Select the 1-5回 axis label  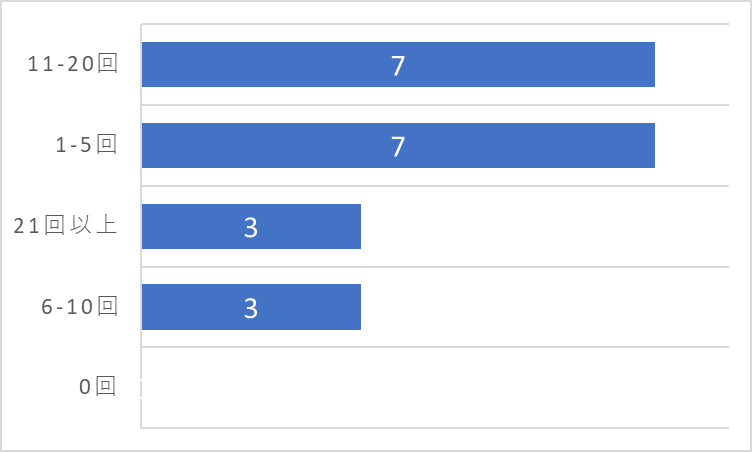pos(86,144)
